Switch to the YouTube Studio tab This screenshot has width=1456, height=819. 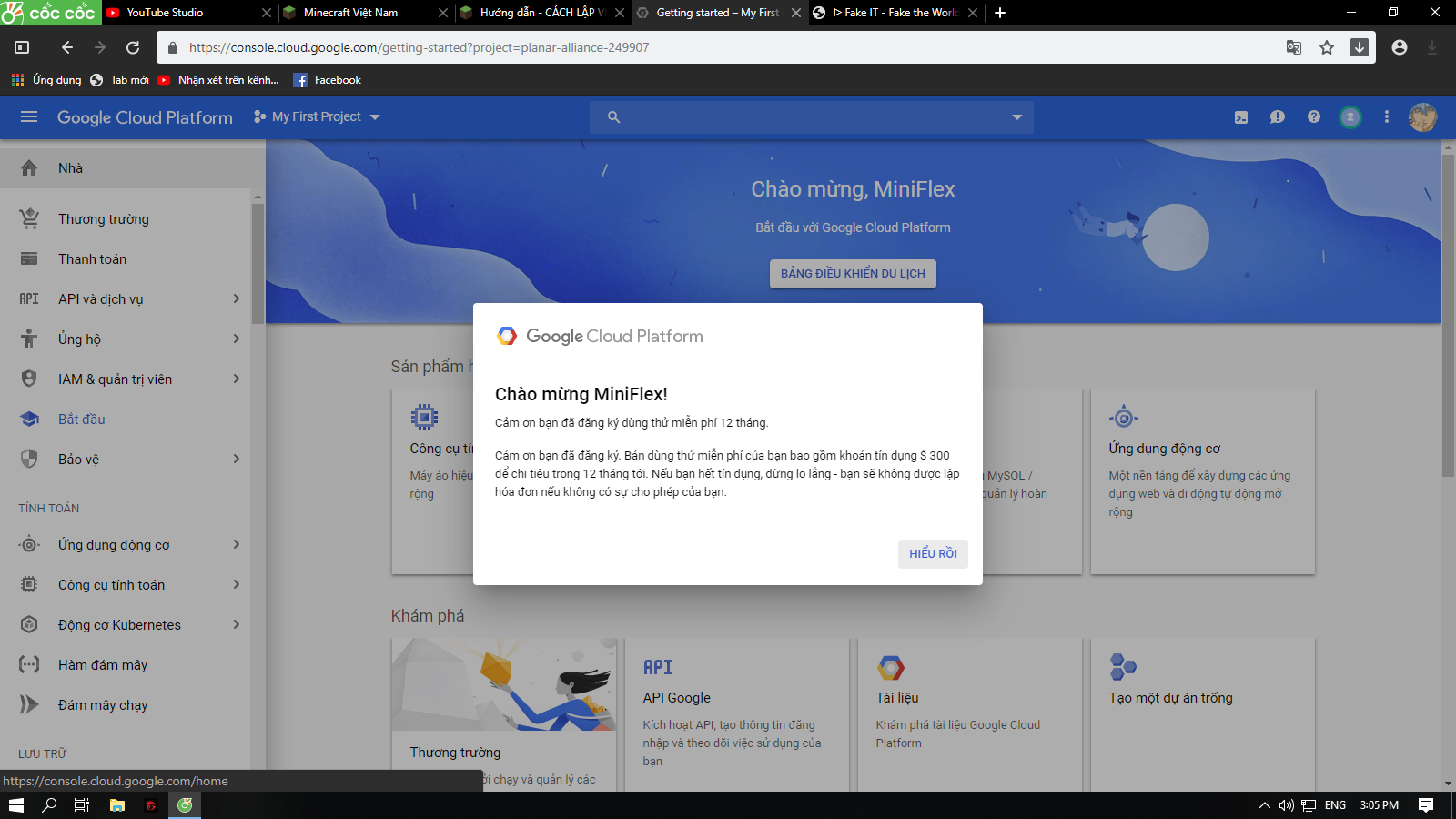point(188,13)
